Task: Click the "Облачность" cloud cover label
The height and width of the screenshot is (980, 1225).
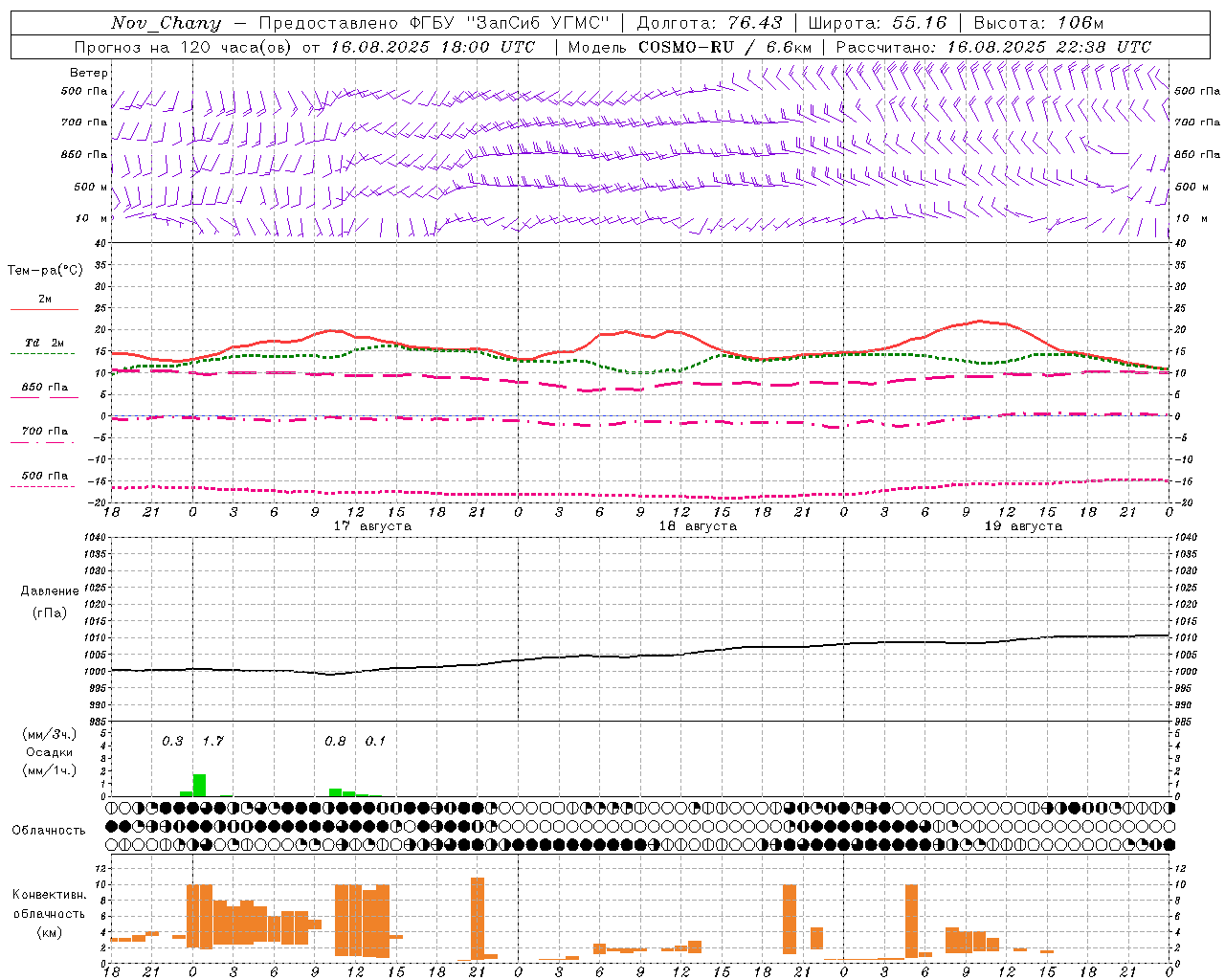Action: 49,831
